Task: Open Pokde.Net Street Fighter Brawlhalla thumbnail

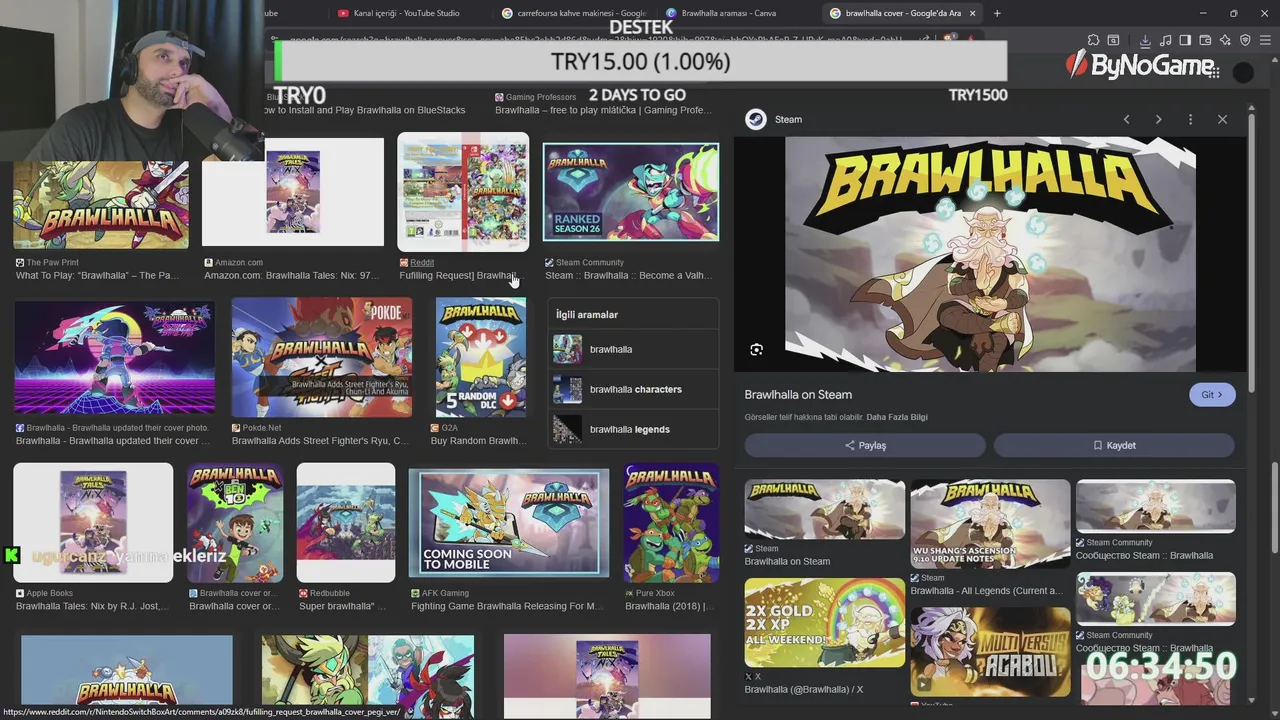Action: (322, 357)
